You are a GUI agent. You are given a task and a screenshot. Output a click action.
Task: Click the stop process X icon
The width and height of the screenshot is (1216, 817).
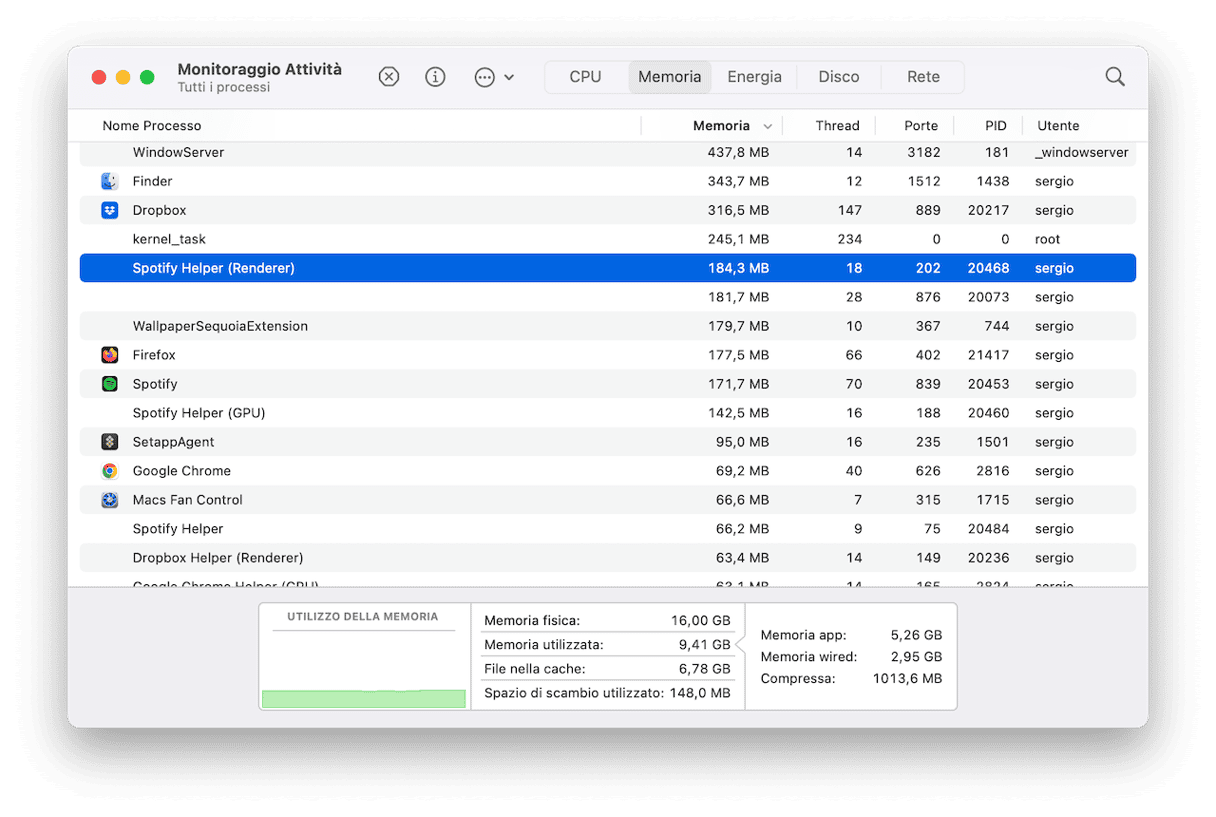coord(389,77)
